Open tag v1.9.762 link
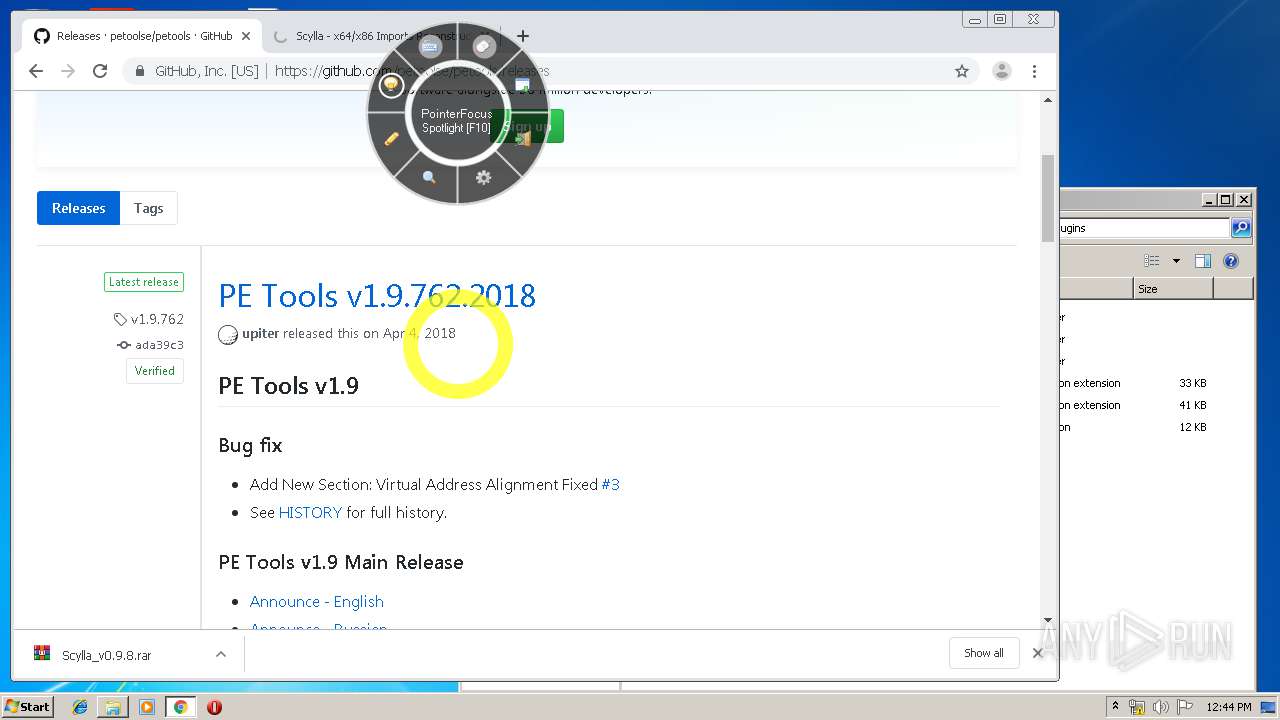 tap(149, 319)
